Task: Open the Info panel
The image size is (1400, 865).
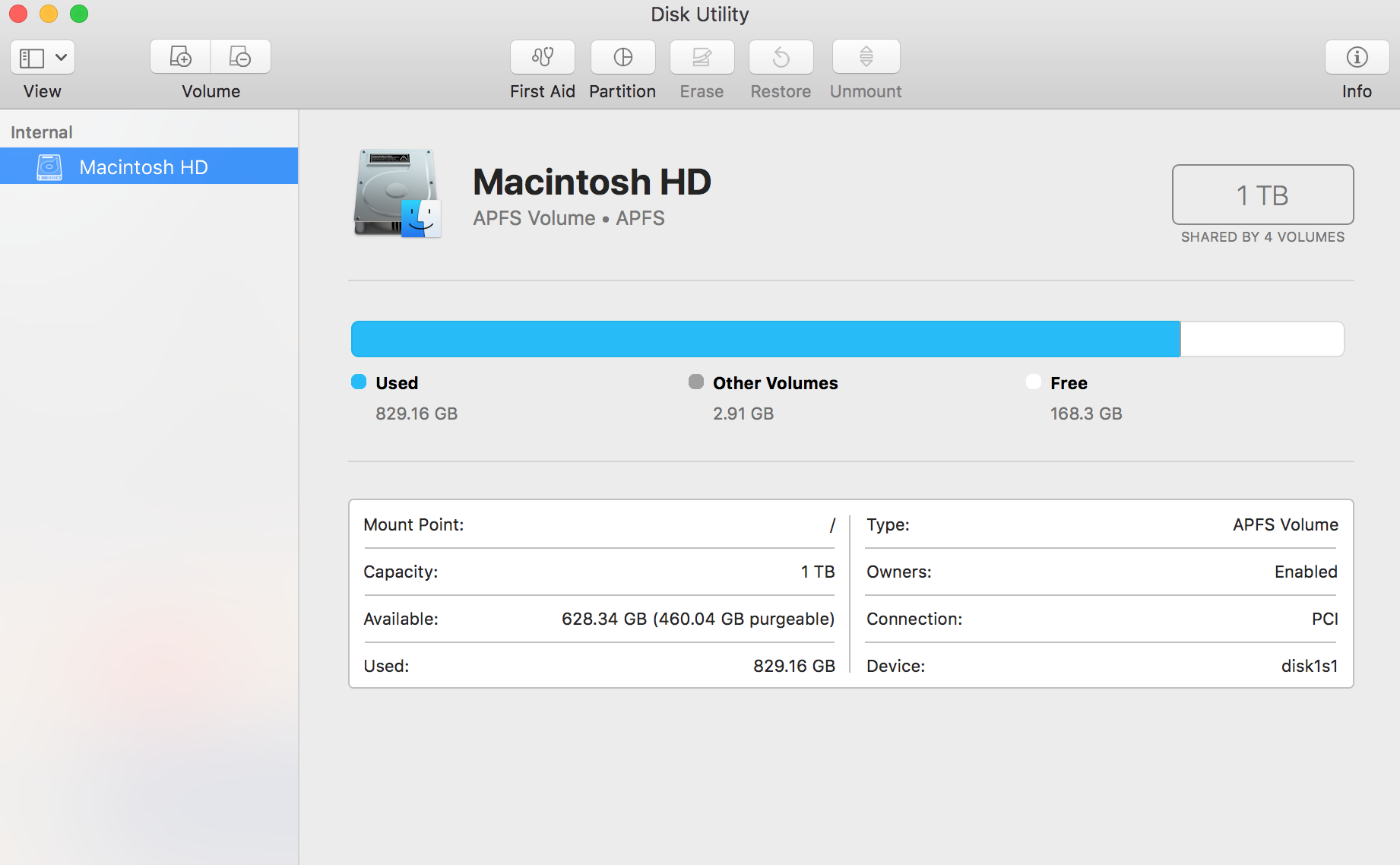Action: 1357,57
